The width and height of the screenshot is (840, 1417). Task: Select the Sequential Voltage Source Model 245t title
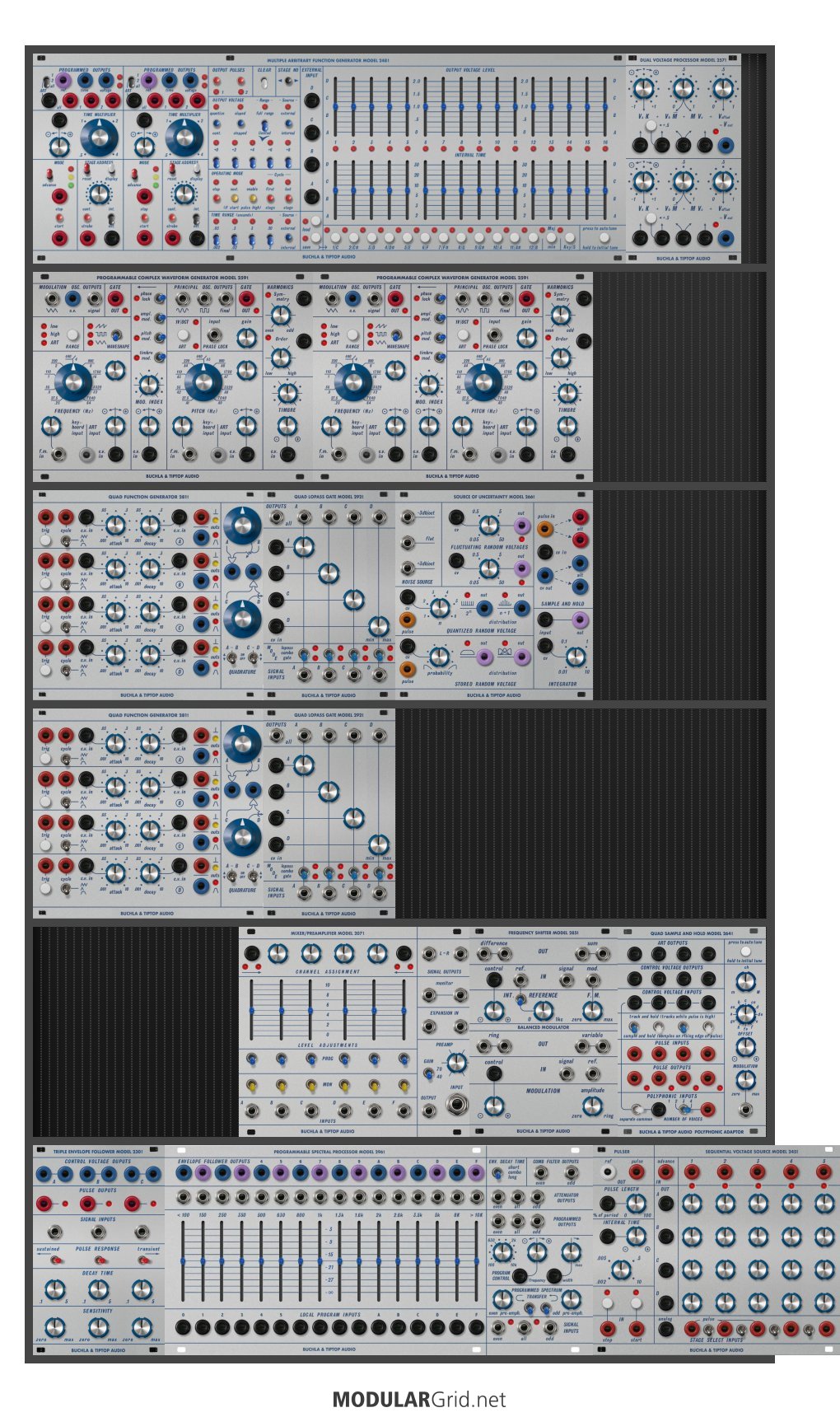tap(752, 1151)
